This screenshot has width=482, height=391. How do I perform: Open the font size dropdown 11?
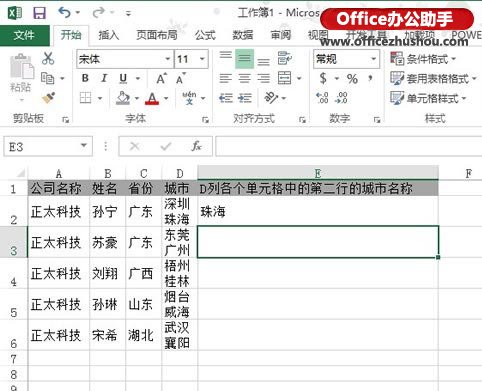click(202, 59)
